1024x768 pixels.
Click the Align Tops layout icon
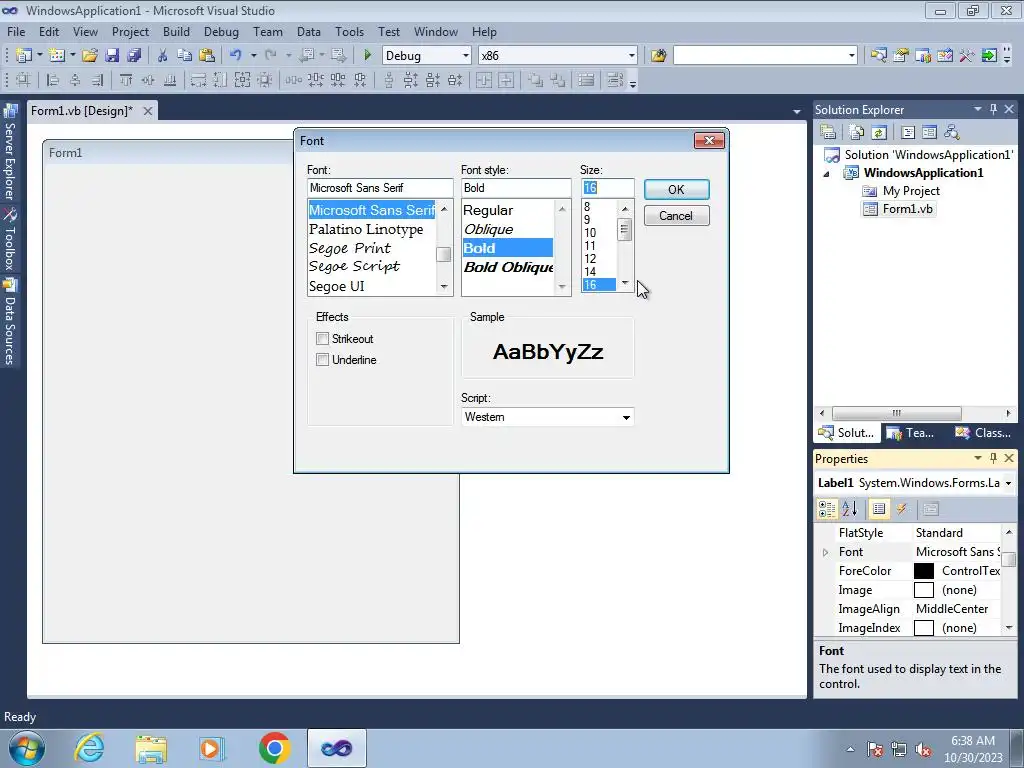126,80
